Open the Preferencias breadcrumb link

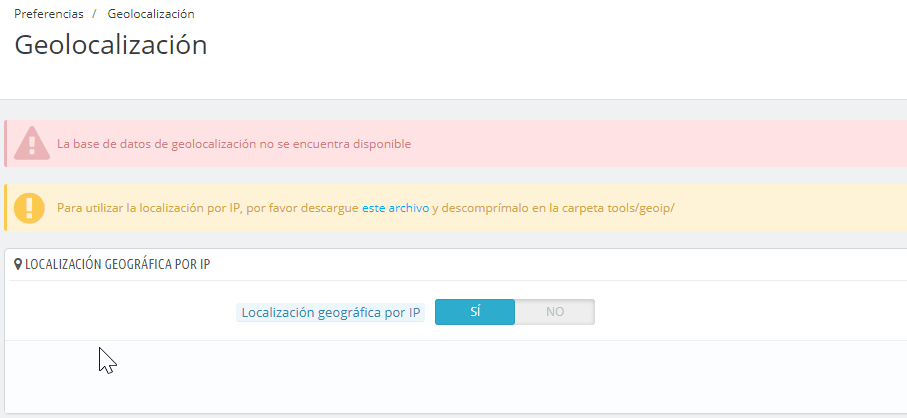(x=49, y=14)
